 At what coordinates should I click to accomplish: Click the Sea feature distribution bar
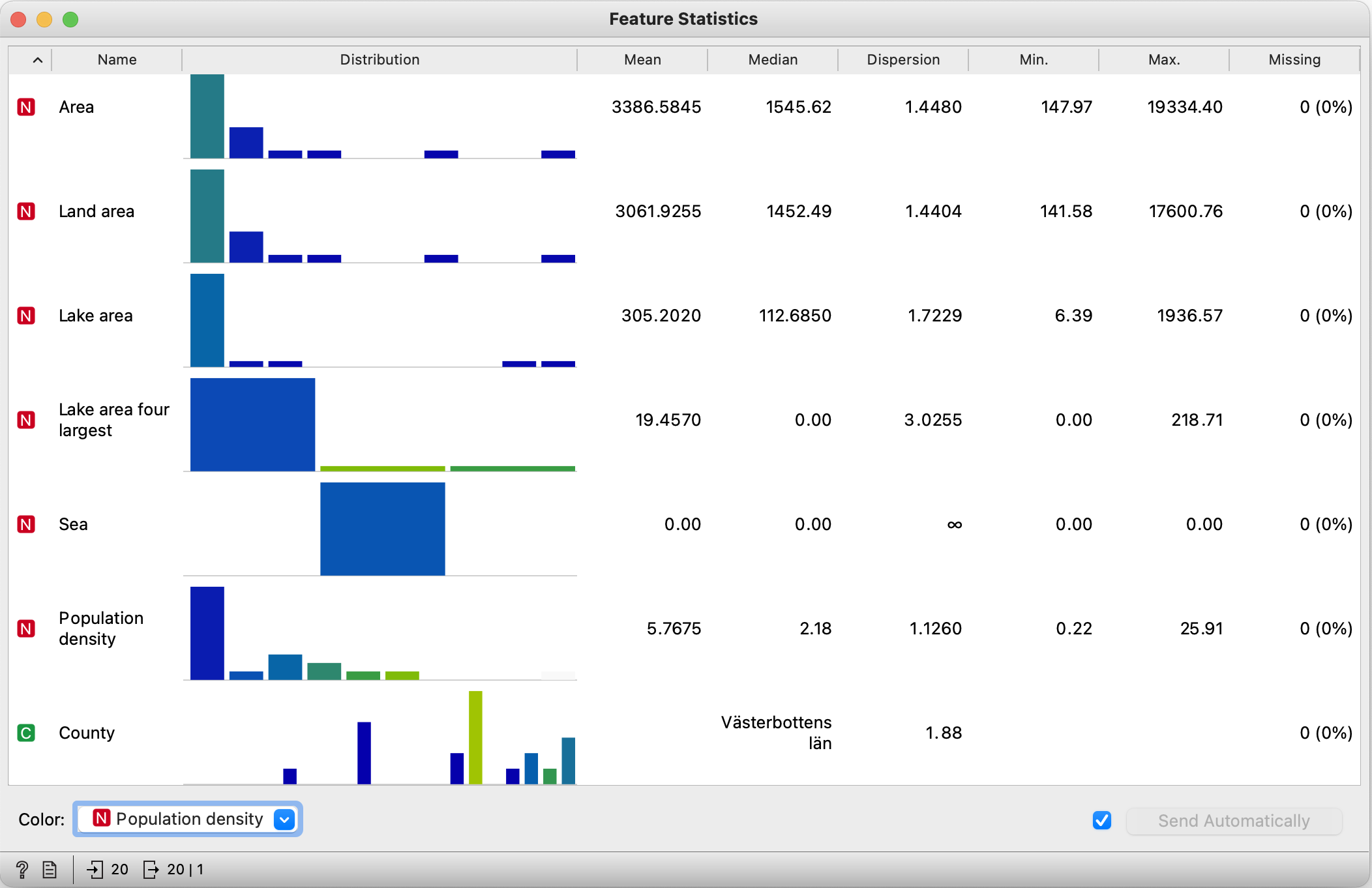point(382,528)
